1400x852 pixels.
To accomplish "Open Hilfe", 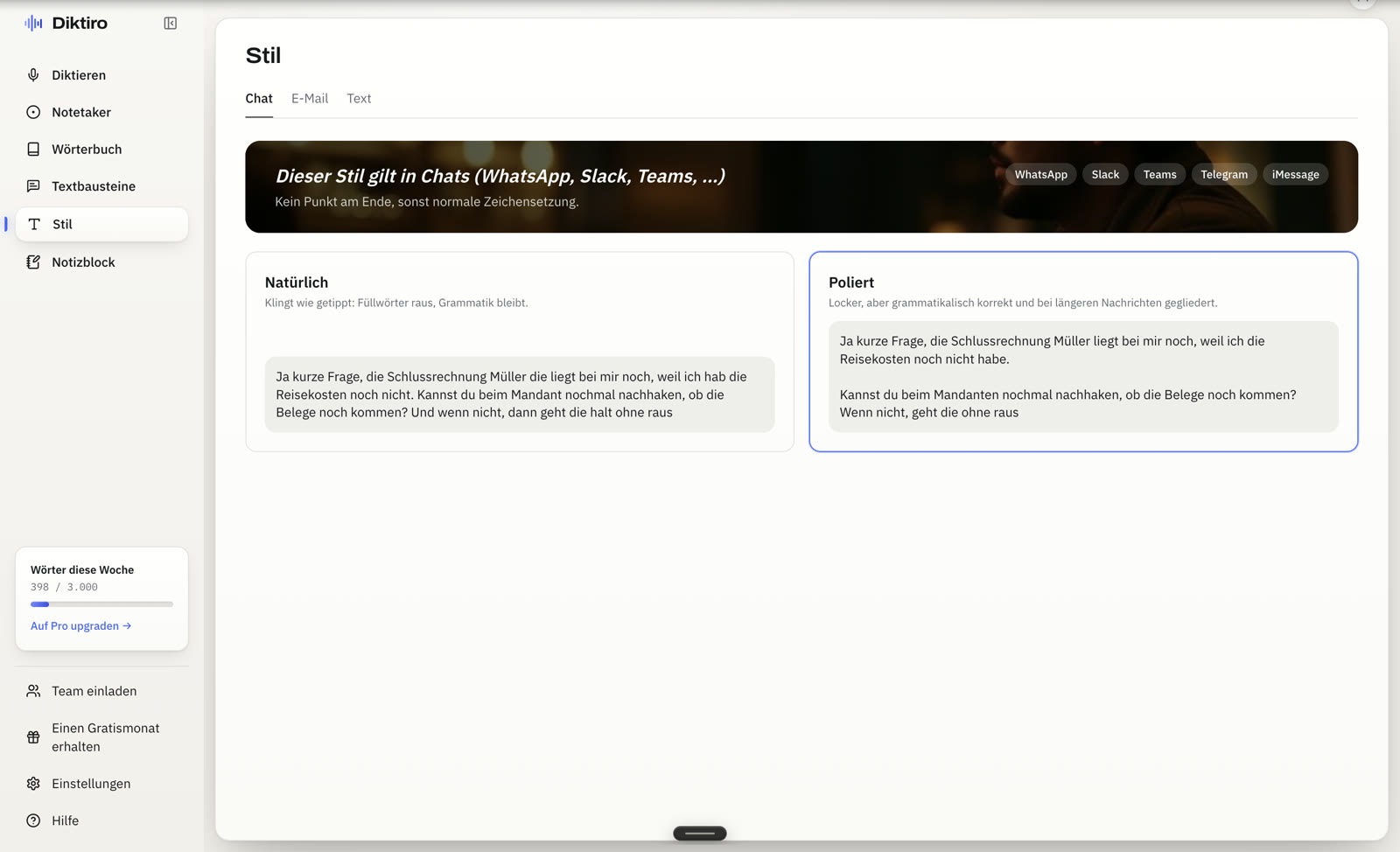I will tap(101, 821).
